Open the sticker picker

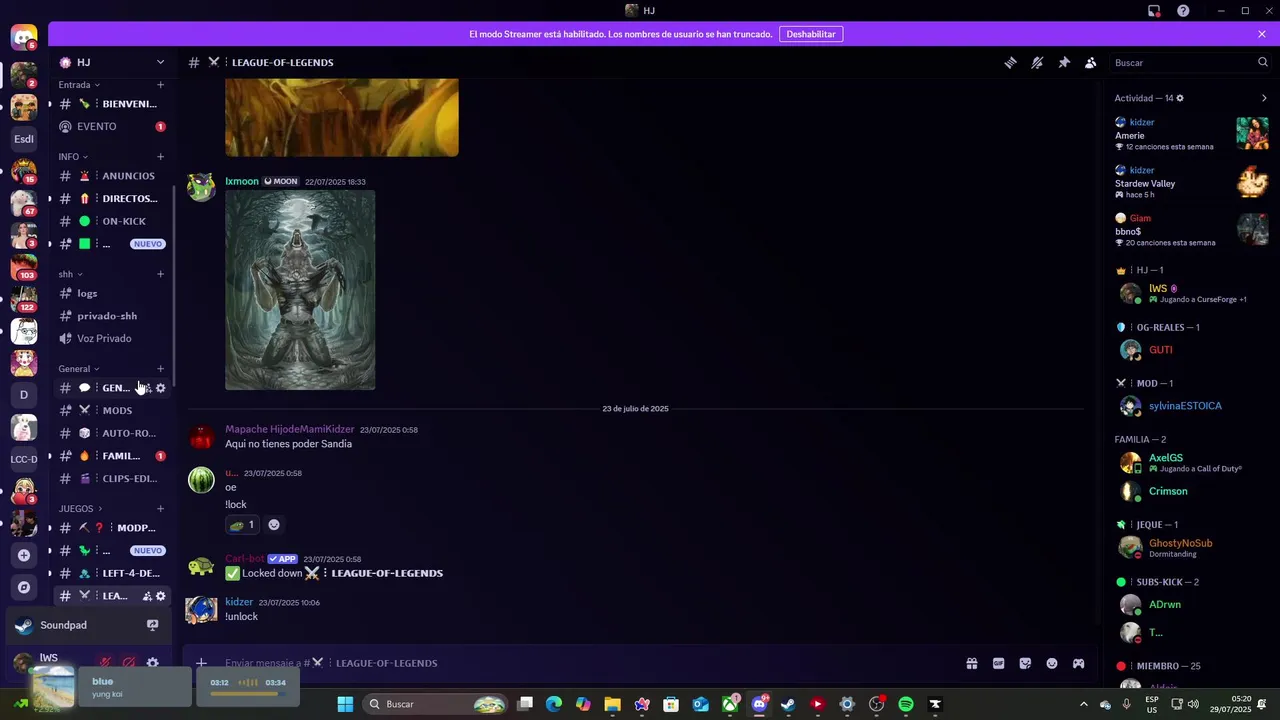1025,663
